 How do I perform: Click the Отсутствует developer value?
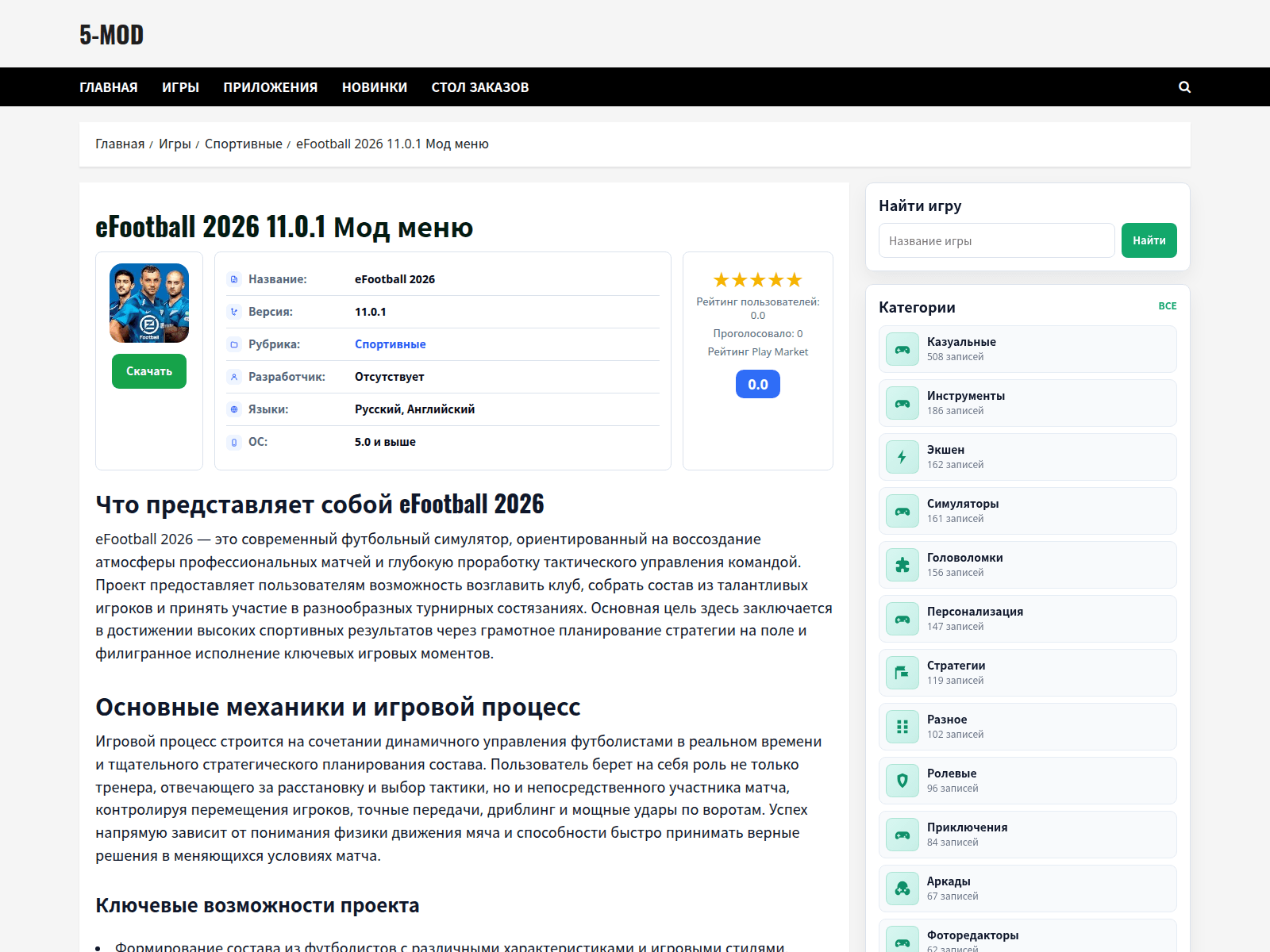389,377
